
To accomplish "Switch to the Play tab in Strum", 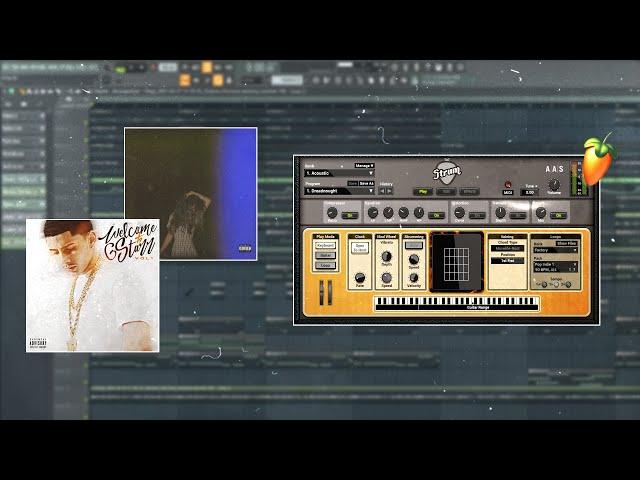I will (x=423, y=190).
